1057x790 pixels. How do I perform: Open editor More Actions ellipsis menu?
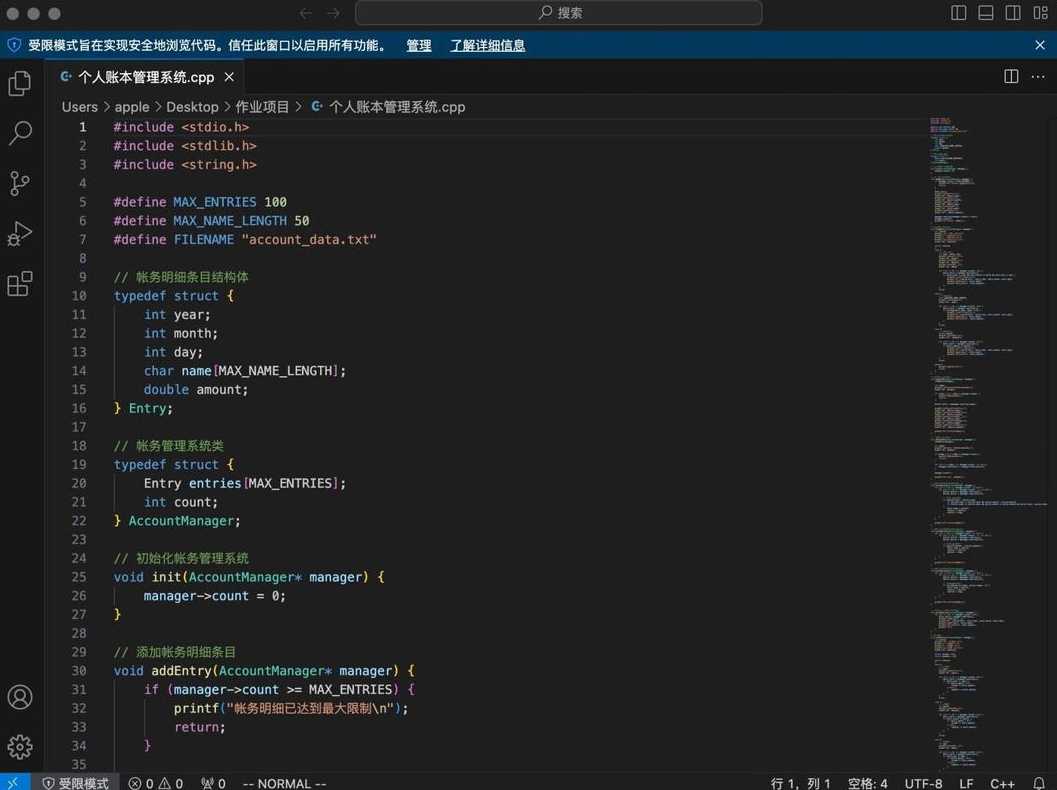click(x=1038, y=77)
